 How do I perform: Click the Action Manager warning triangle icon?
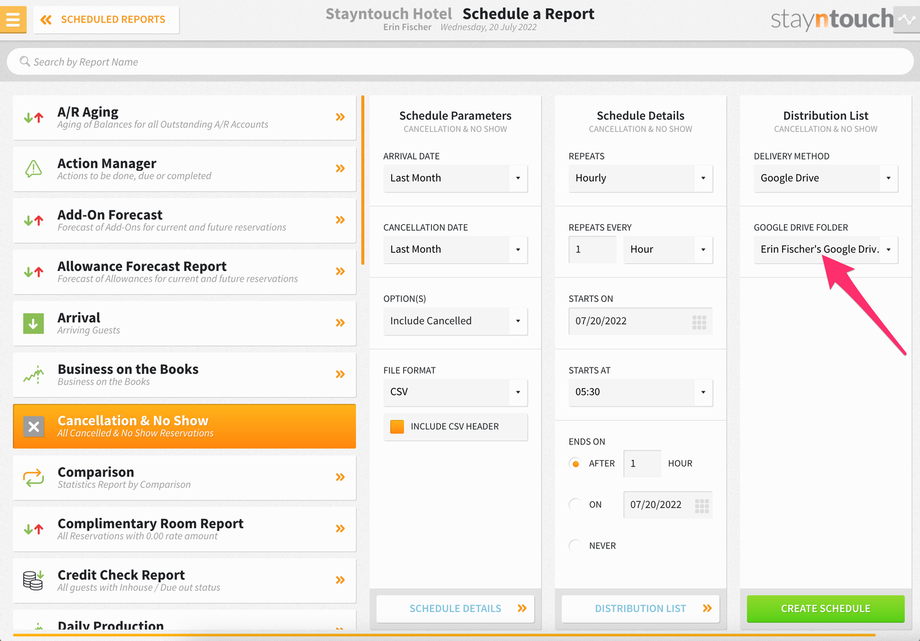point(33,168)
